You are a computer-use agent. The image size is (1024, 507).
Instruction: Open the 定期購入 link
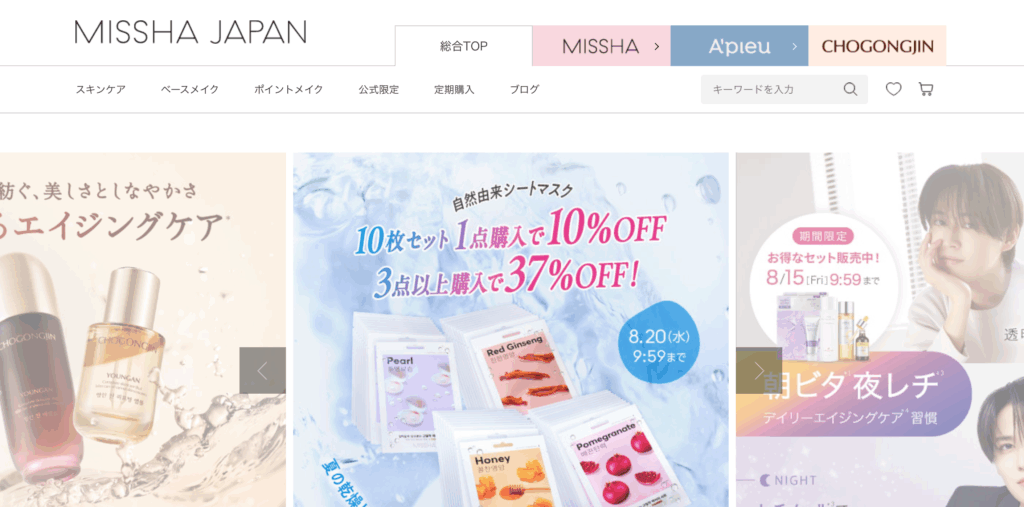(455, 90)
